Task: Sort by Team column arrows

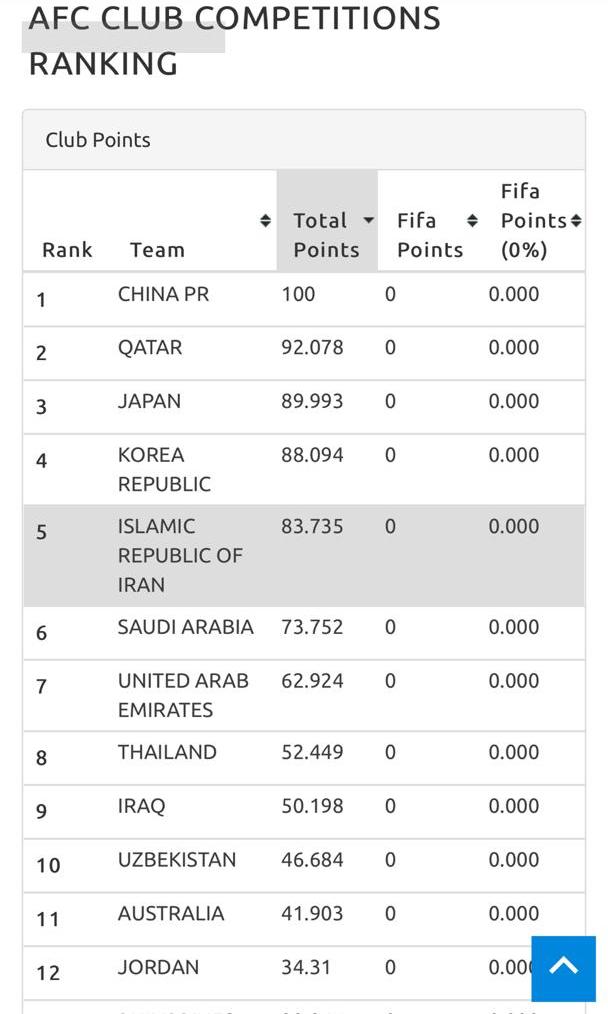Action: coord(265,221)
